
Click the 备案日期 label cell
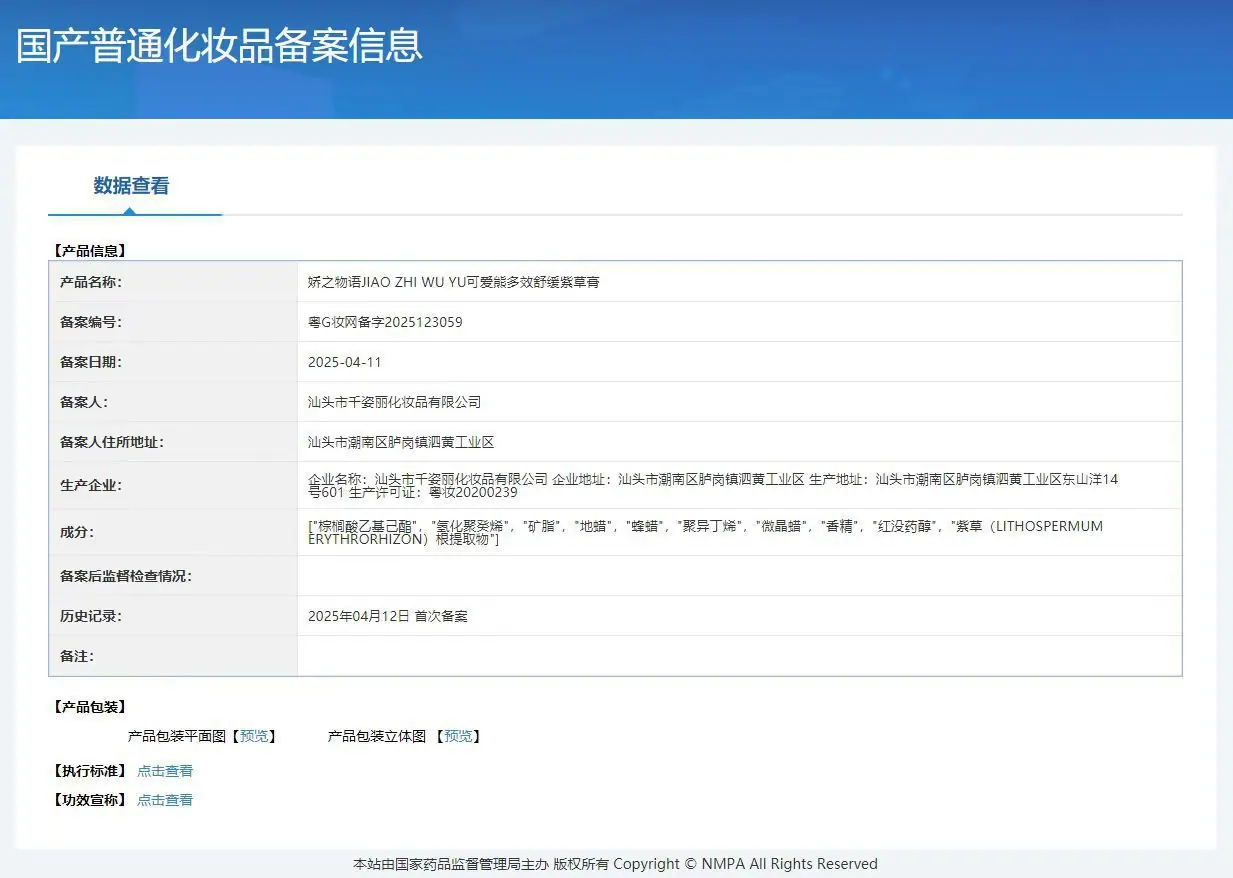[x=173, y=362]
